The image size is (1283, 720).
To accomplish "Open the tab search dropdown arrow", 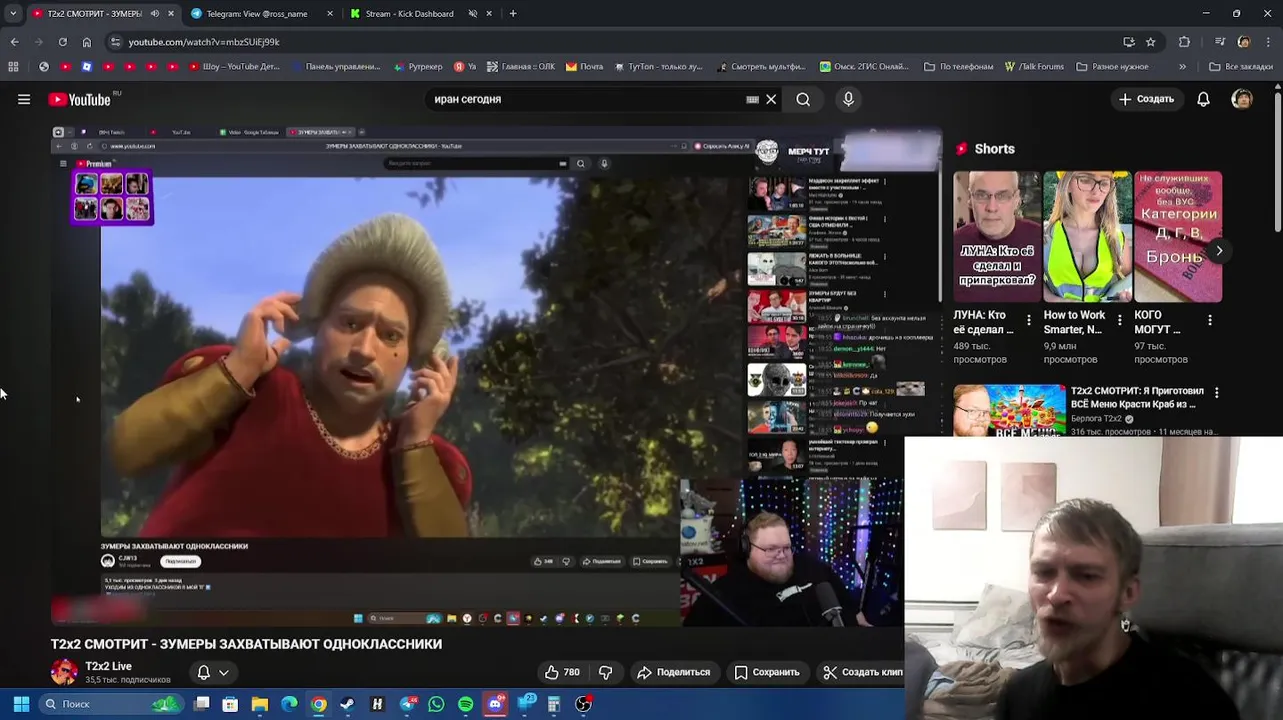I will point(13,14).
